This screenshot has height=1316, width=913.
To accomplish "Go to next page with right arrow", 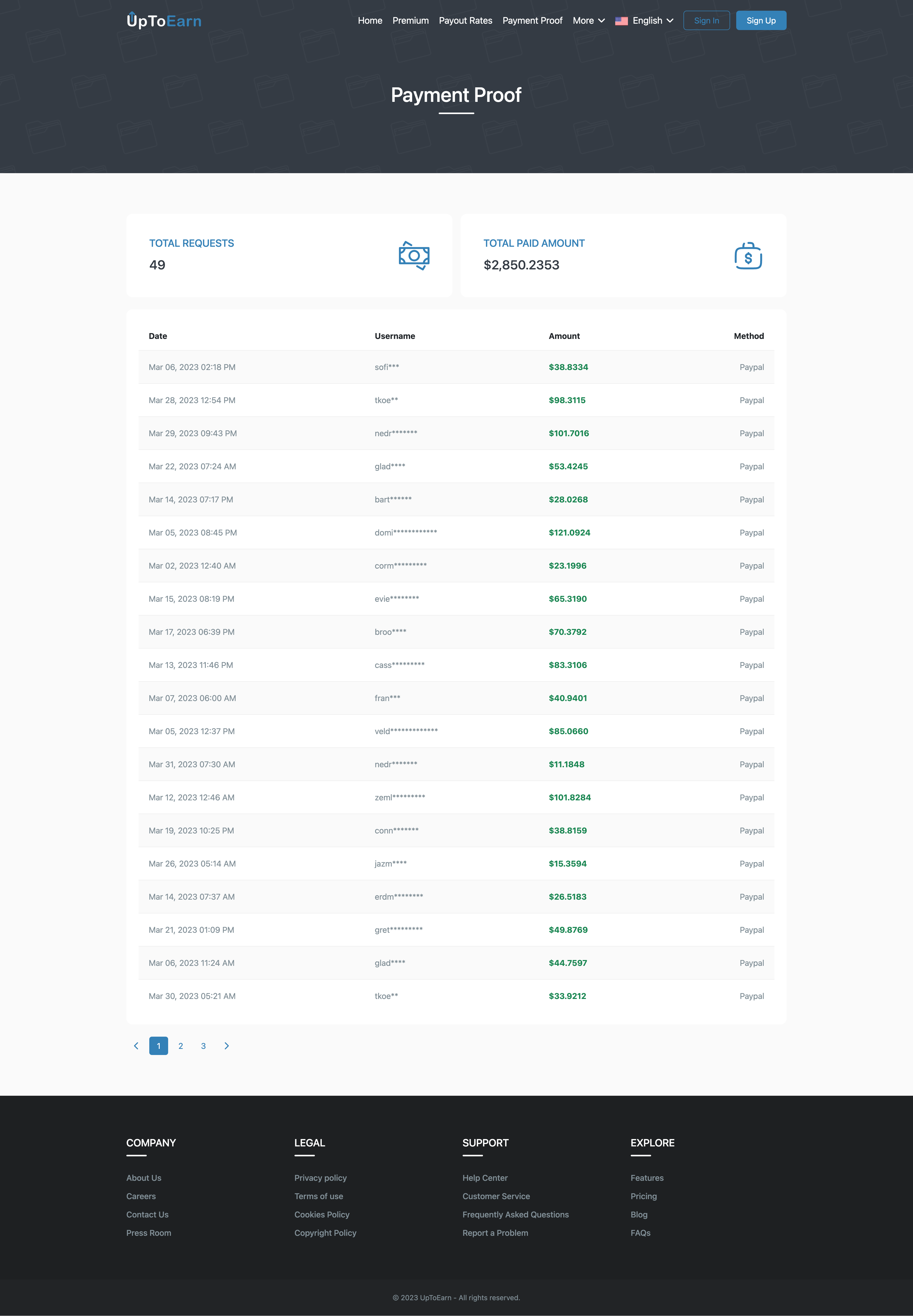I will pyautogui.click(x=226, y=1046).
